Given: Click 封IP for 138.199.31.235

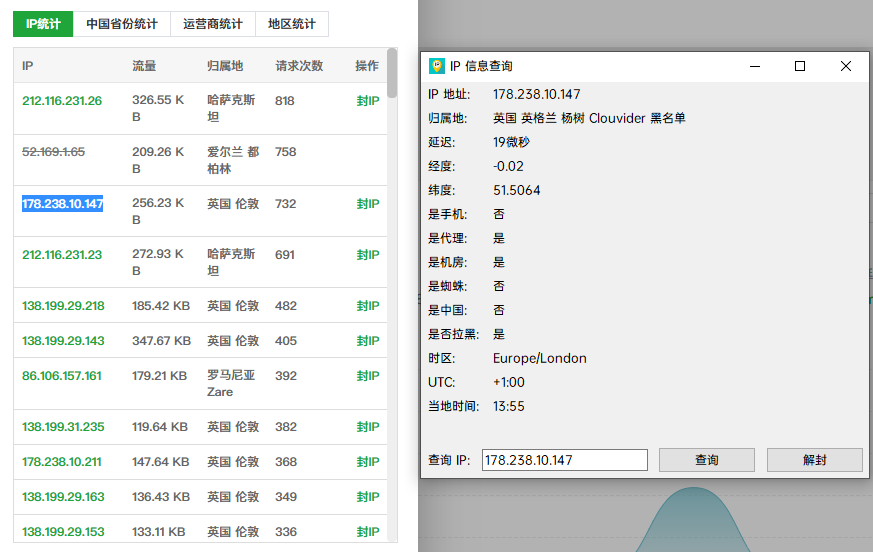Looking at the screenshot, I should 367,427.
